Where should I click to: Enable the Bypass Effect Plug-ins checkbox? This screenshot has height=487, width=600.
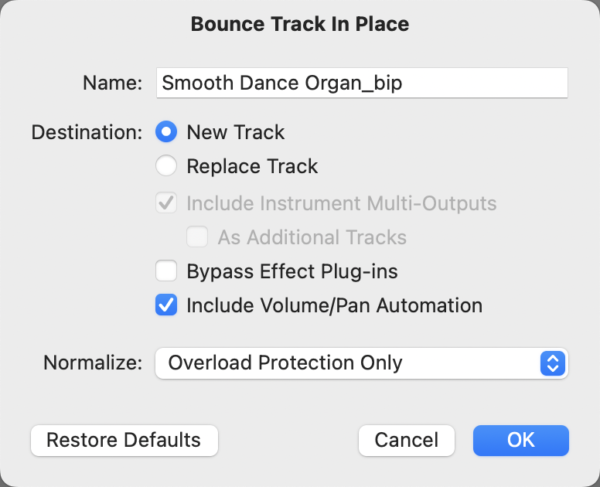(x=167, y=271)
